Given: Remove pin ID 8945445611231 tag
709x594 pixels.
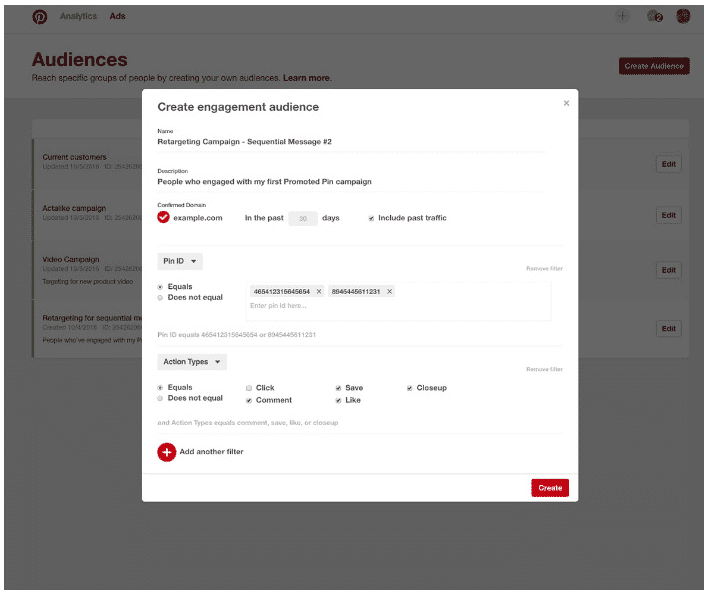Looking at the screenshot, I should click(389, 292).
